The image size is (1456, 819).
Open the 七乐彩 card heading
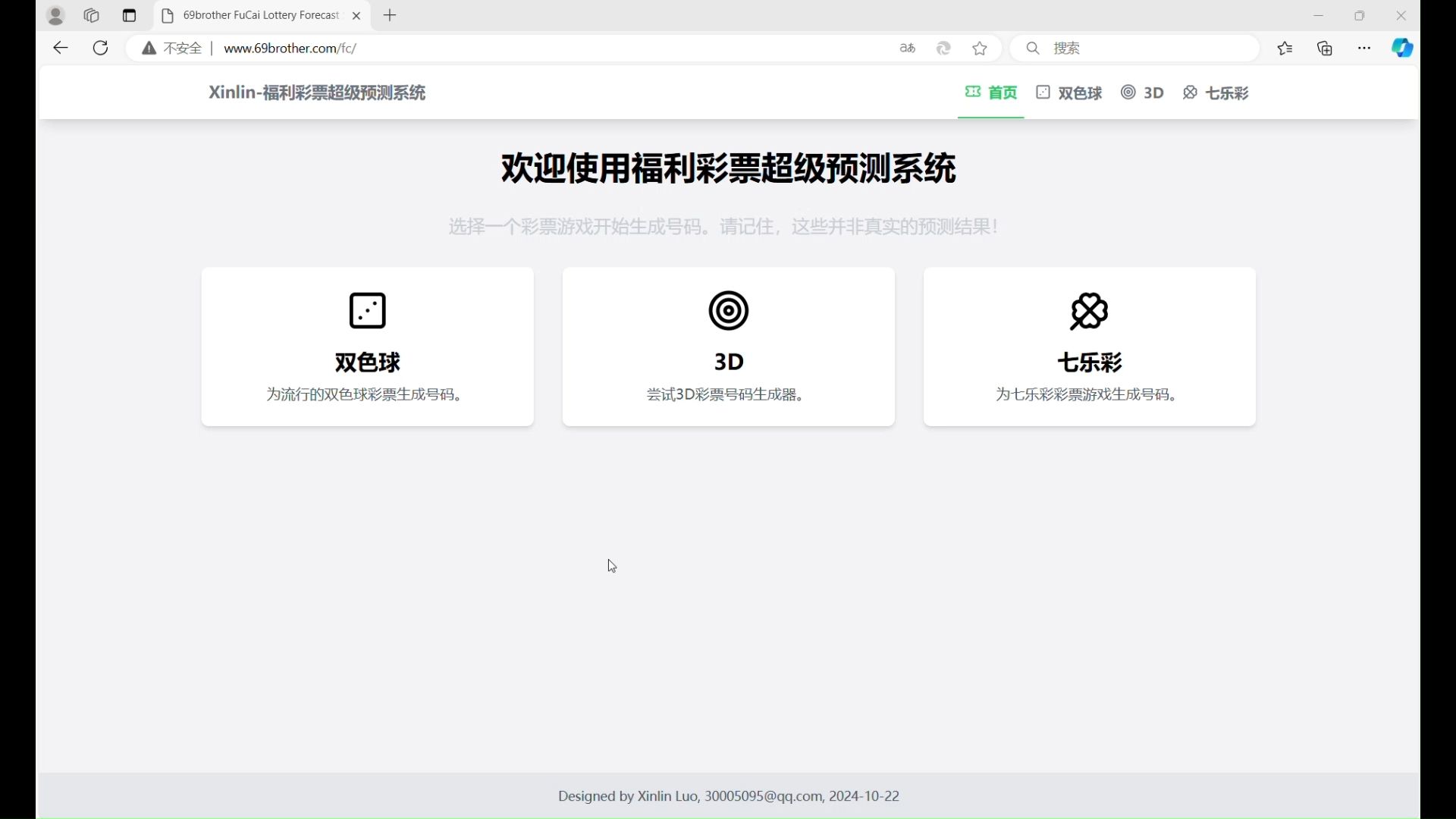(x=1090, y=362)
